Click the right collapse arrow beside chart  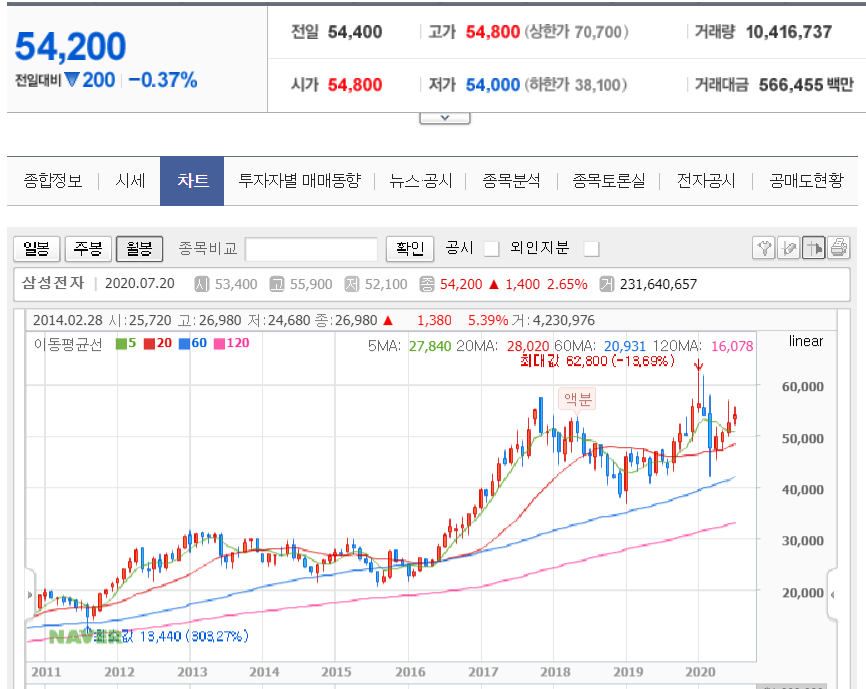coord(832,595)
